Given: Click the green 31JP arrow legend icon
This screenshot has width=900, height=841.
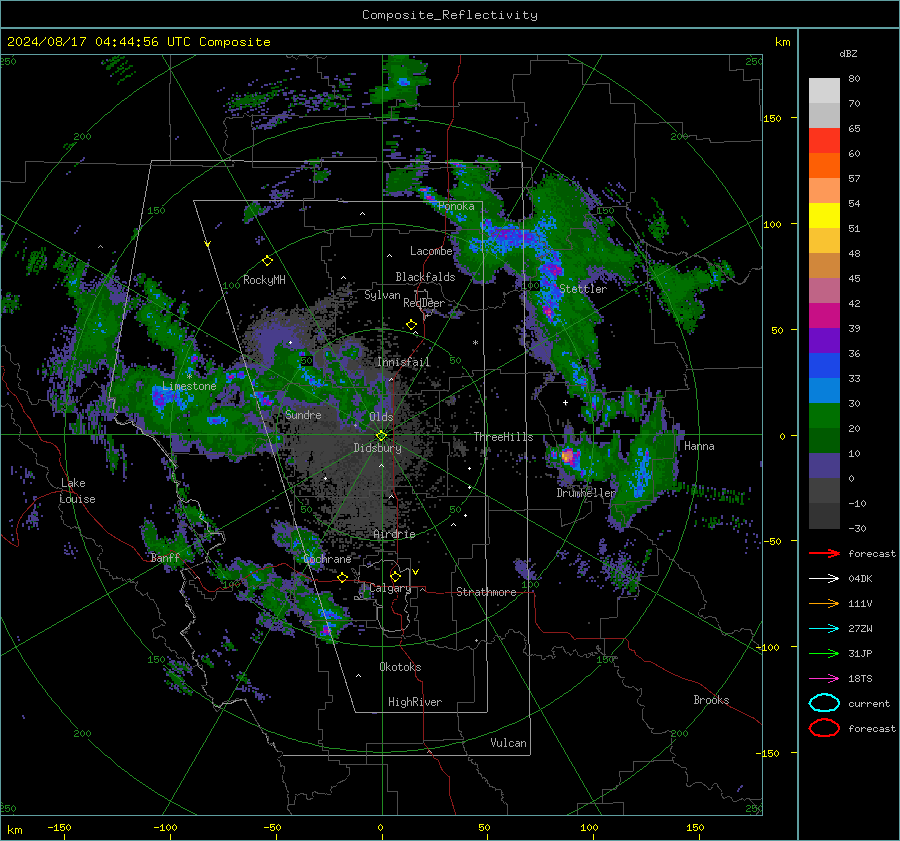Looking at the screenshot, I should point(824,653).
